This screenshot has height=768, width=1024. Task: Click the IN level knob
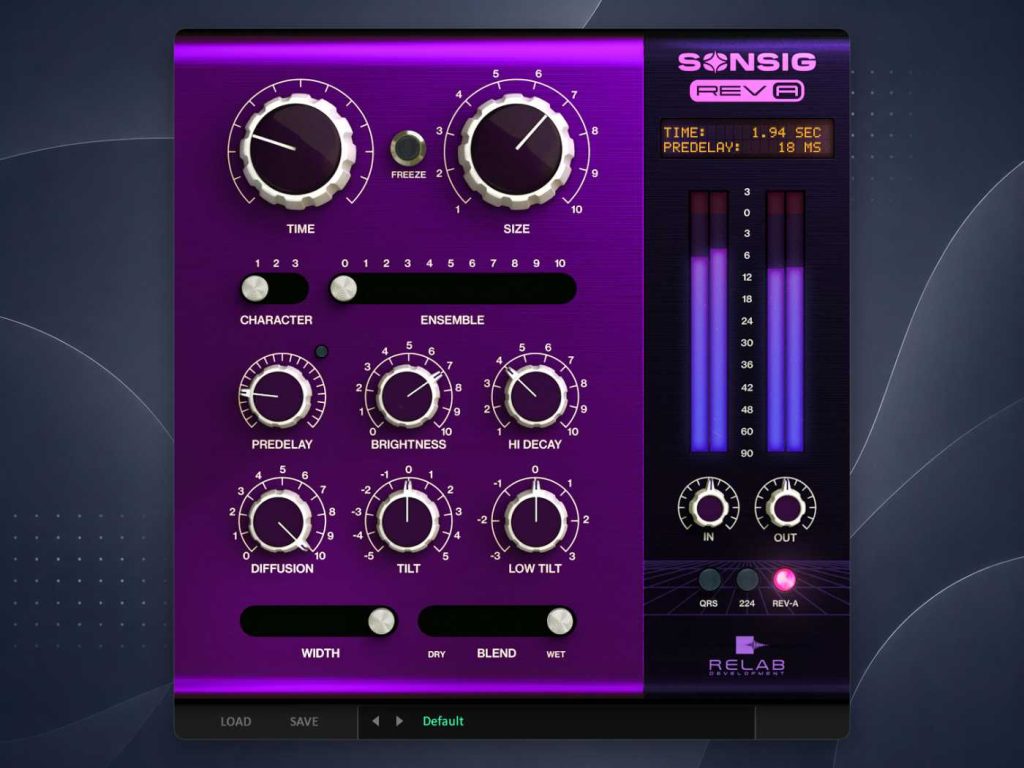709,505
